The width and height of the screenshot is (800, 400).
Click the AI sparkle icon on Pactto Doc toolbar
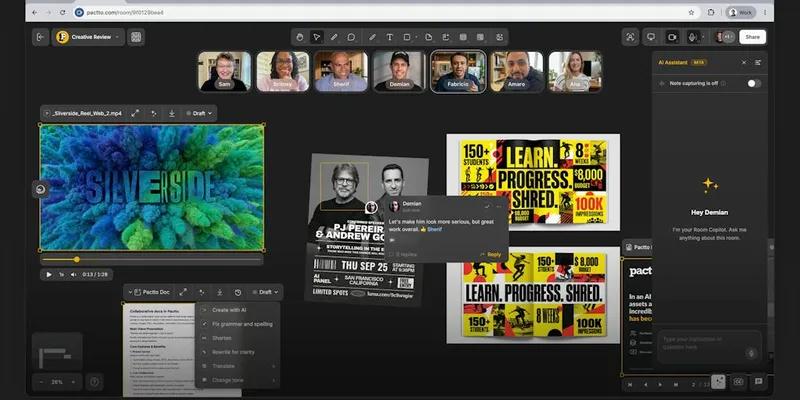pos(202,292)
